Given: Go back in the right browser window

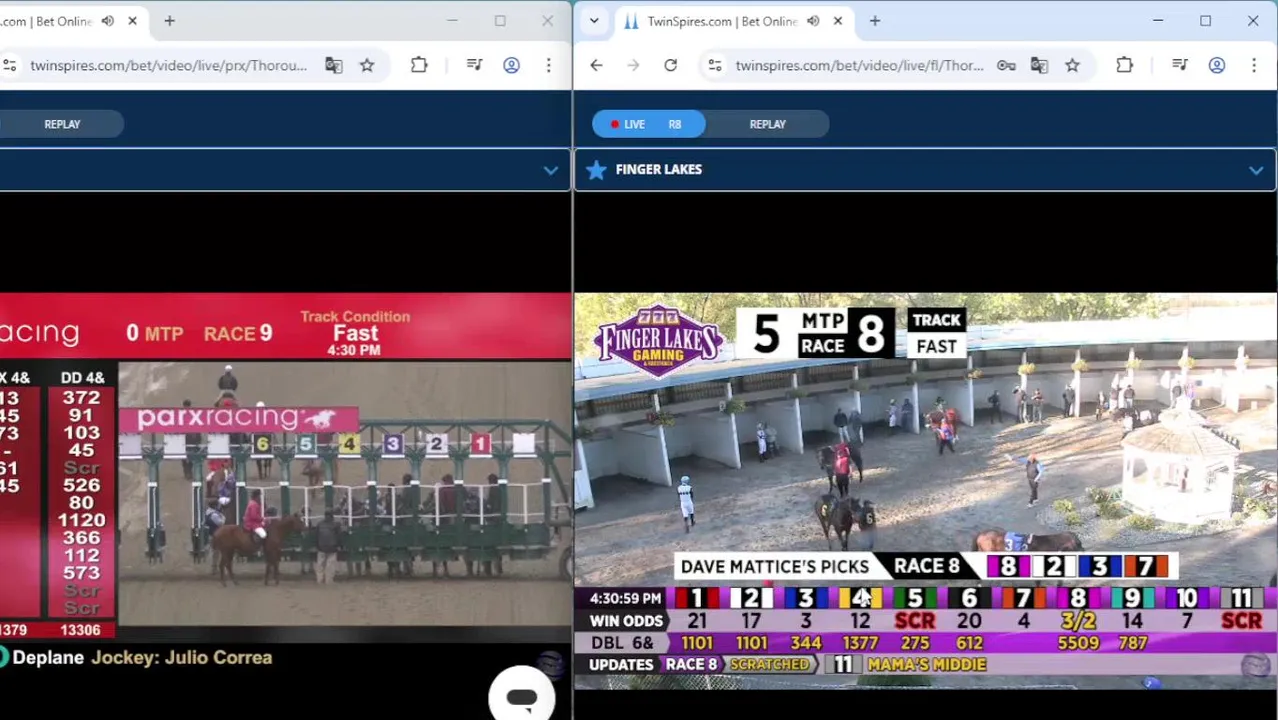Looking at the screenshot, I should tap(596, 65).
